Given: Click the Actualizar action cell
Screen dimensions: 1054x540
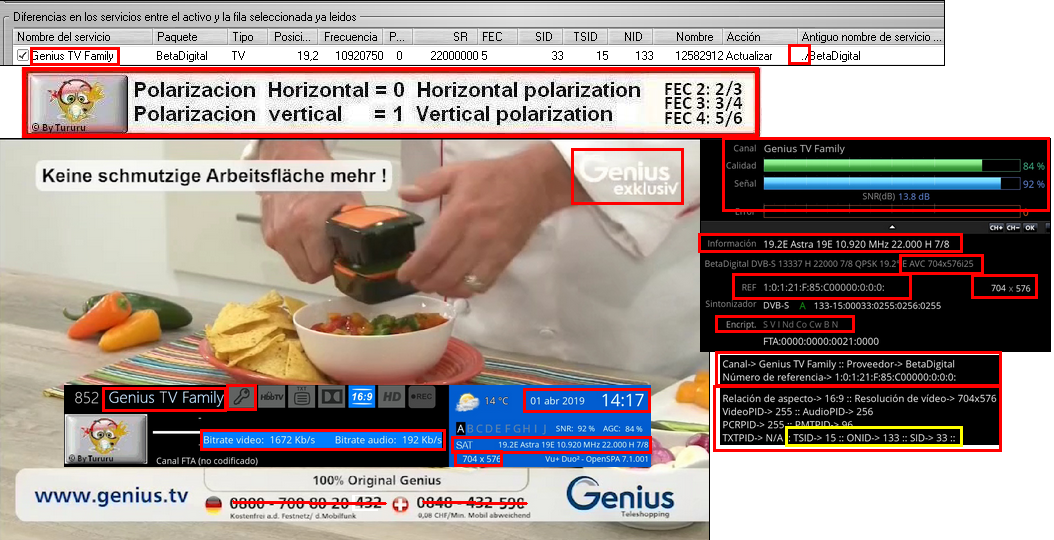Looking at the screenshot, I should tap(749, 56).
